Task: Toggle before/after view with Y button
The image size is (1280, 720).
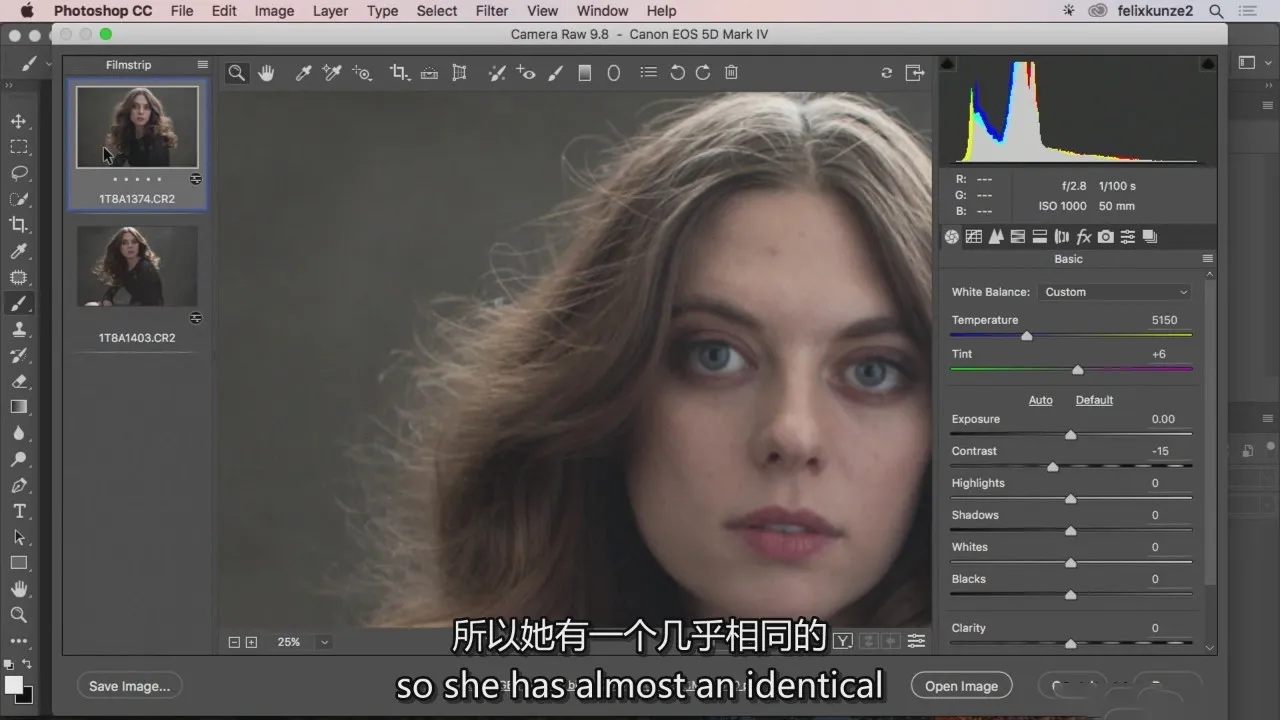Action: (x=843, y=641)
